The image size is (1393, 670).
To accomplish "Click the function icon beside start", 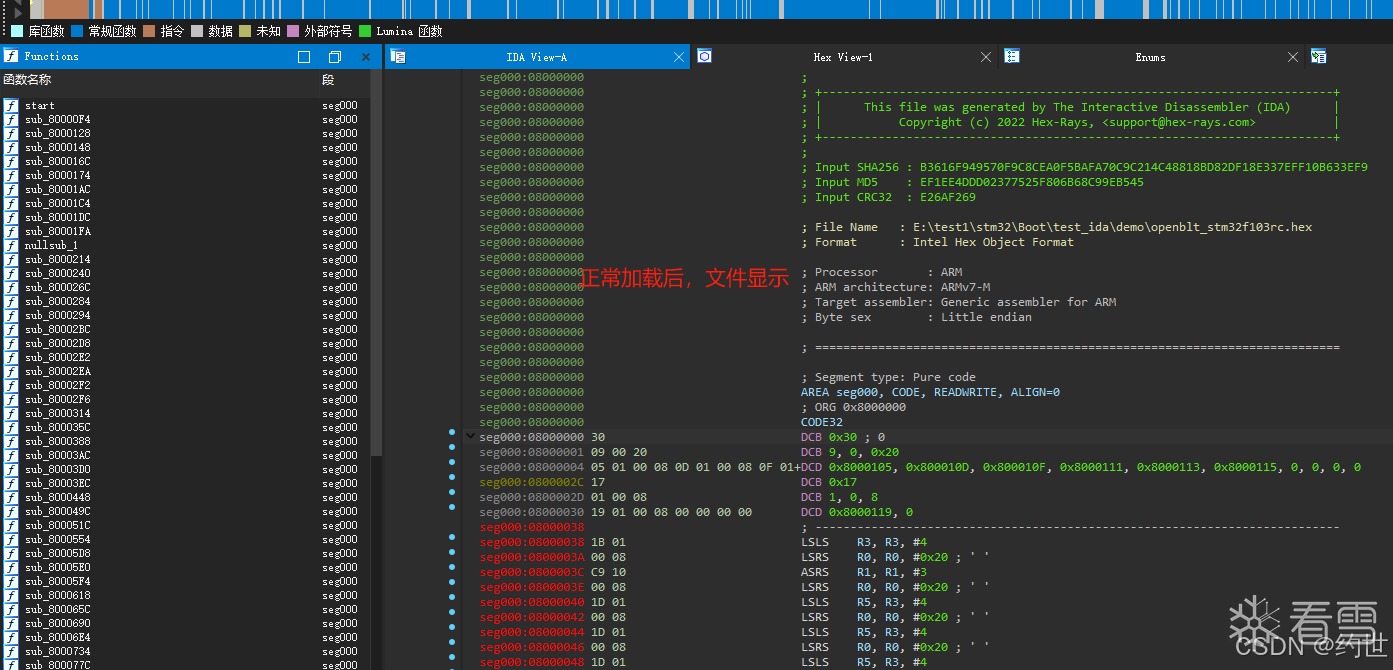I will [11, 105].
